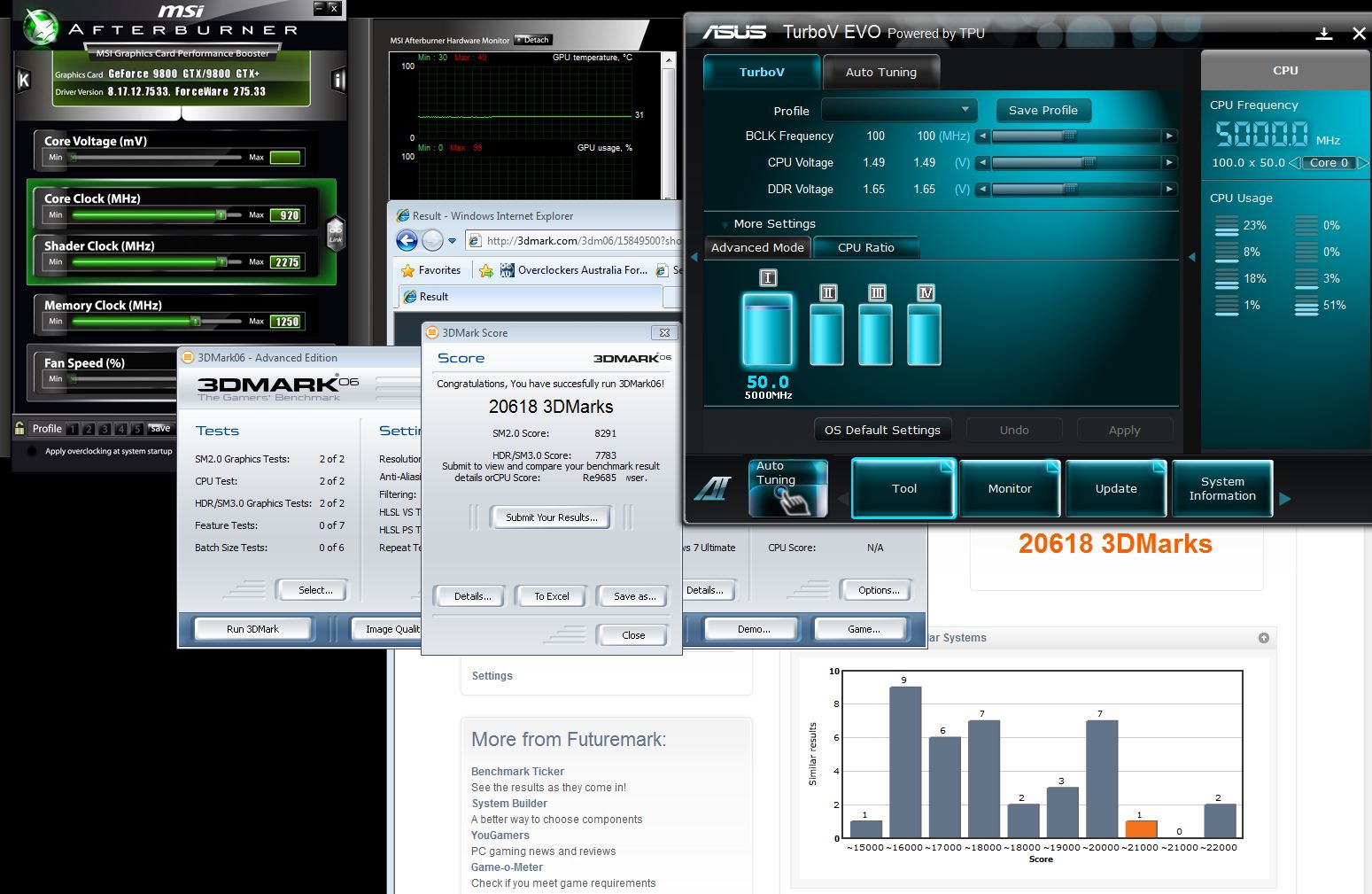Switch to the Auto Tuning tab
Screen dimensions: 1372x894
tap(880, 72)
